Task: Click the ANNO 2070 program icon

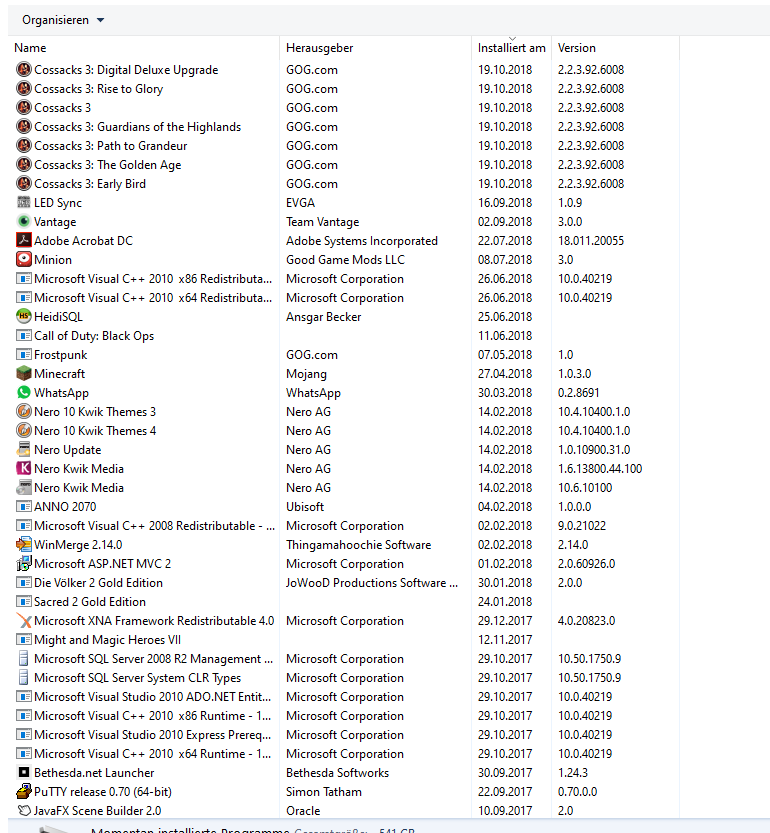Action: coord(24,507)
